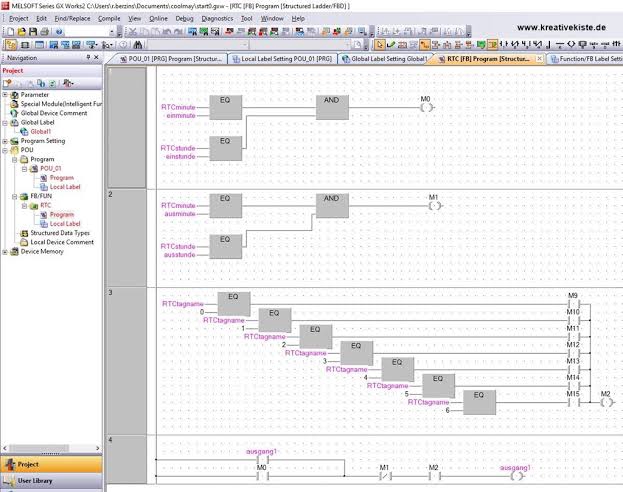
Task: Switch to Local Label Setting POU_01 tab
Action: (x=283, y=59)
